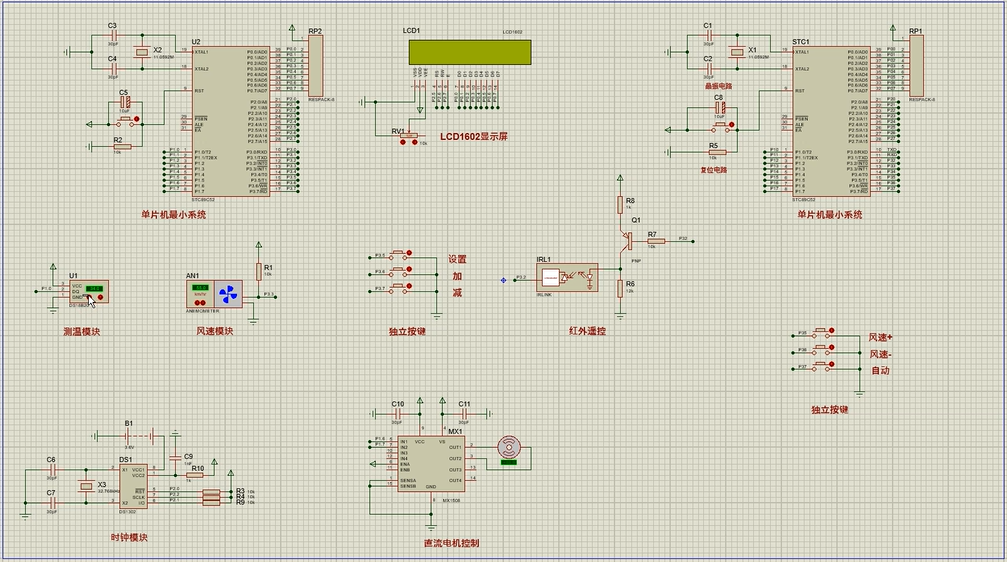This screenshot has width=1007, height=562.
Task: Click the Q1 PNP transistor symbol
Action: coord(626,240)
